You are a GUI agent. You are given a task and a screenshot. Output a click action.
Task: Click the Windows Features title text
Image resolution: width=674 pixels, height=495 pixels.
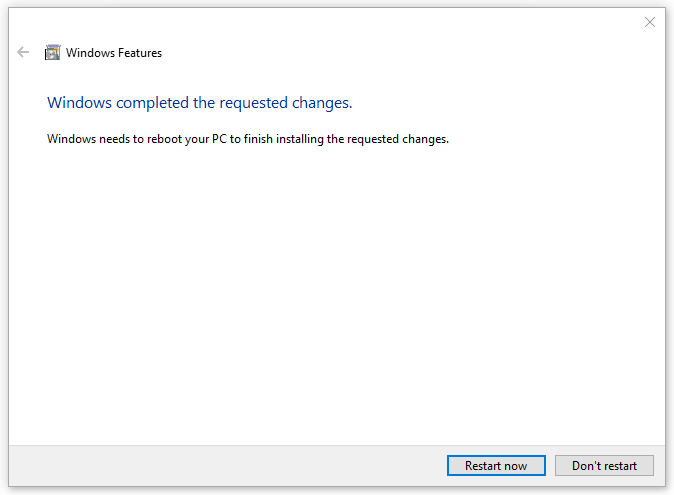114,53
